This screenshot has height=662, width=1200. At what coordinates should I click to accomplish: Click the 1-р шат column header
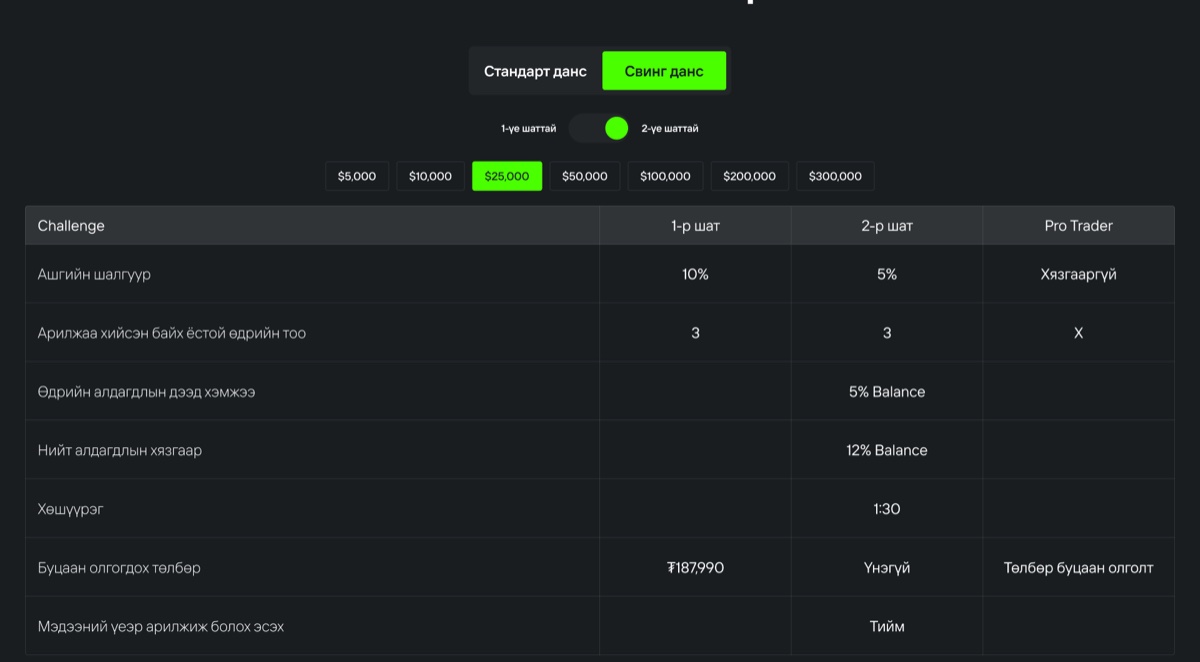coord(695,226)
